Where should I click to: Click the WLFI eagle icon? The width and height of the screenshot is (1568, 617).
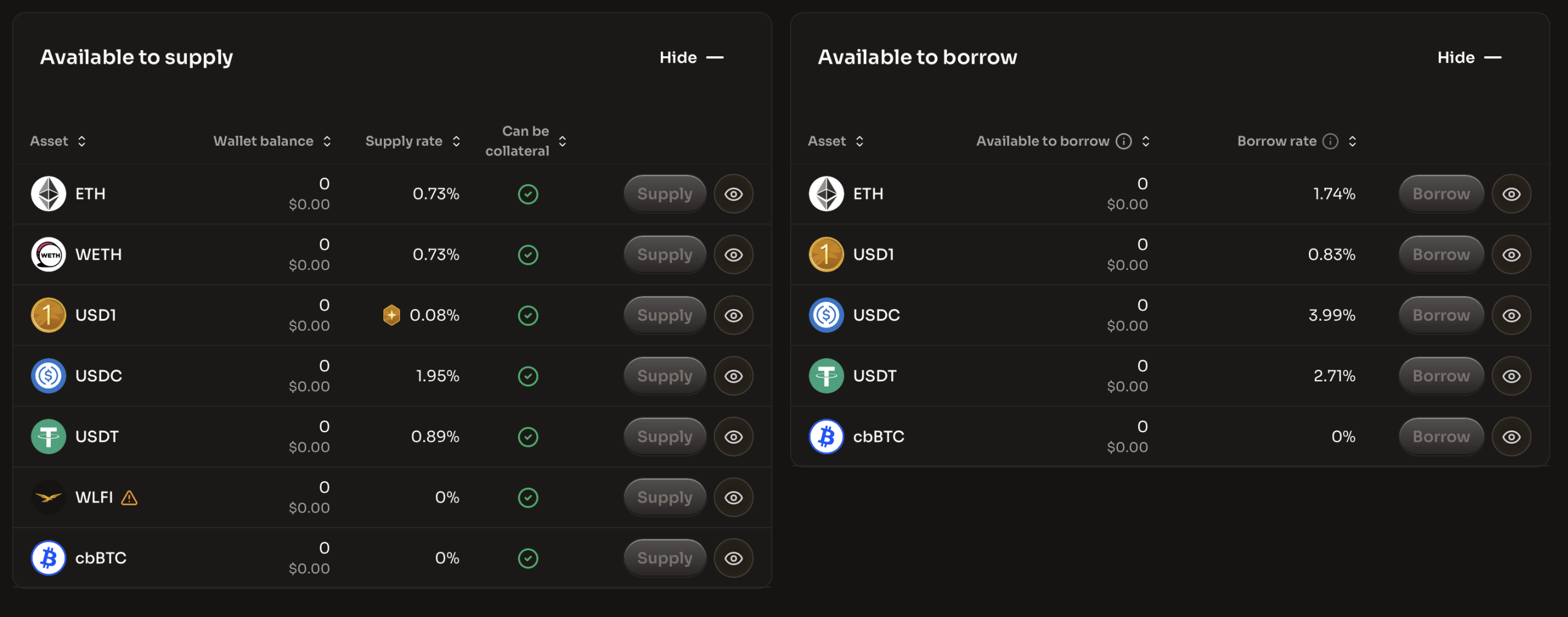pyautogui.click(x=48, y=497)
